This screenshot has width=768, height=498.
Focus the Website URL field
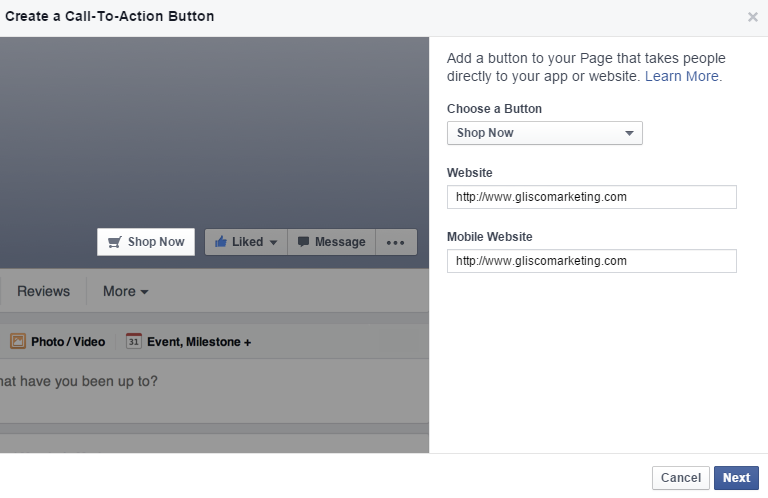592,197
